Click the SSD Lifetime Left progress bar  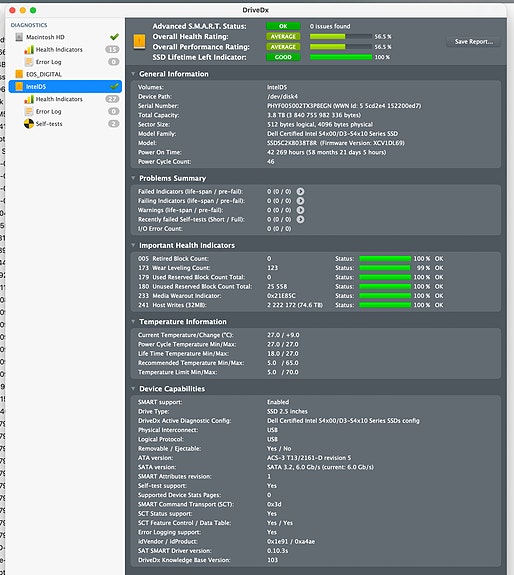[x=341, y=57]
